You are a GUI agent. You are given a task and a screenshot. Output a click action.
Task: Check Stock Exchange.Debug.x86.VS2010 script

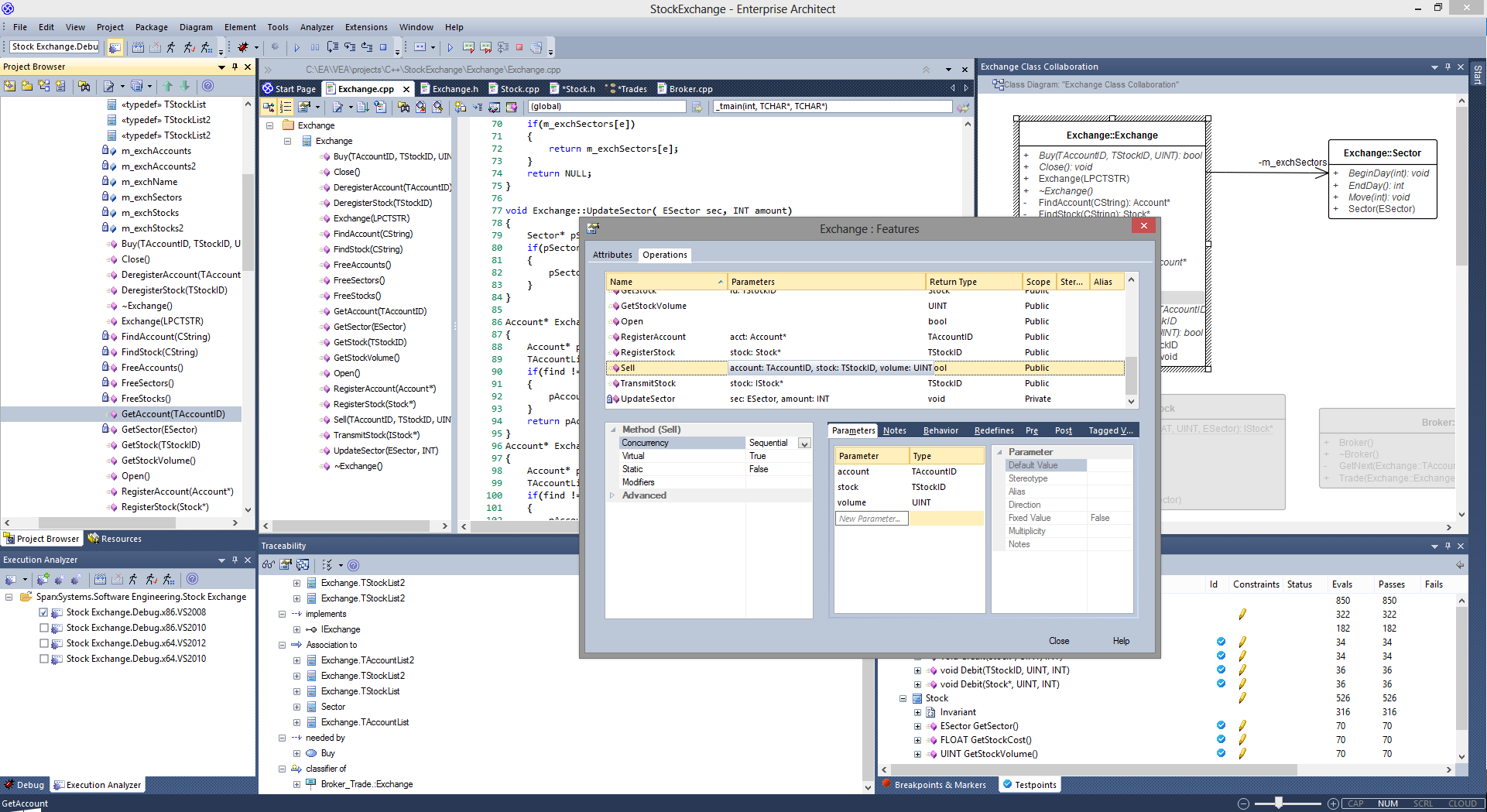pyautogui.click(x=44, y=628)
